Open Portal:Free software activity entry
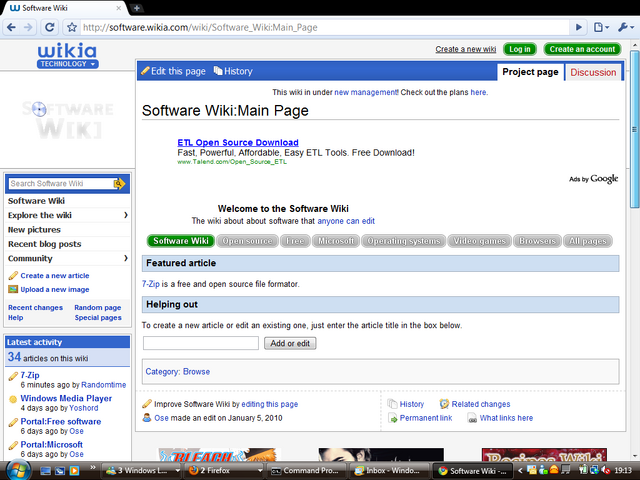640x480 pixels. (61, 422)
